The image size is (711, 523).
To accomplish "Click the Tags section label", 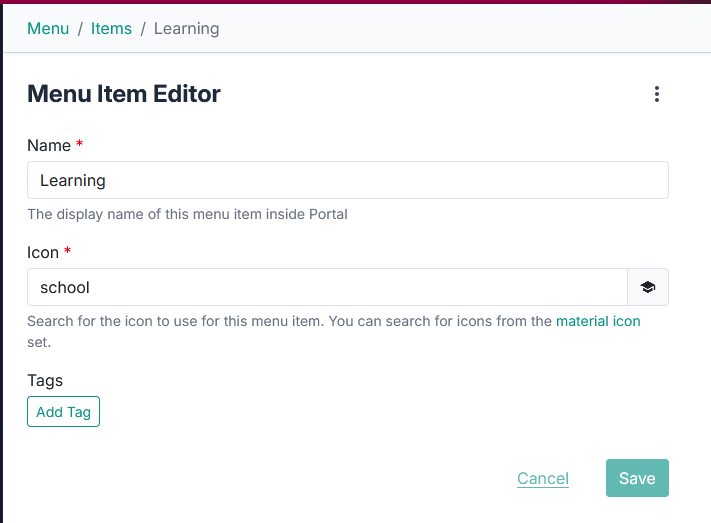I will tap(45, 380).
